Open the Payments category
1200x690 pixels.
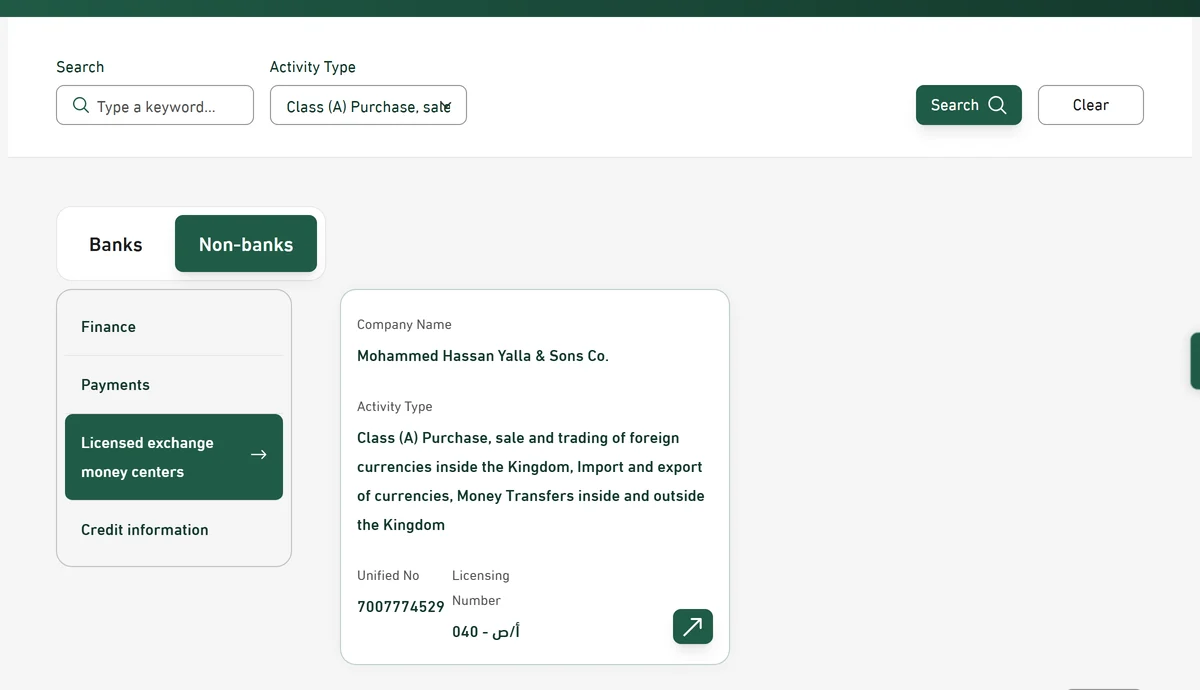pyautogui.click(x=174, y=385)
